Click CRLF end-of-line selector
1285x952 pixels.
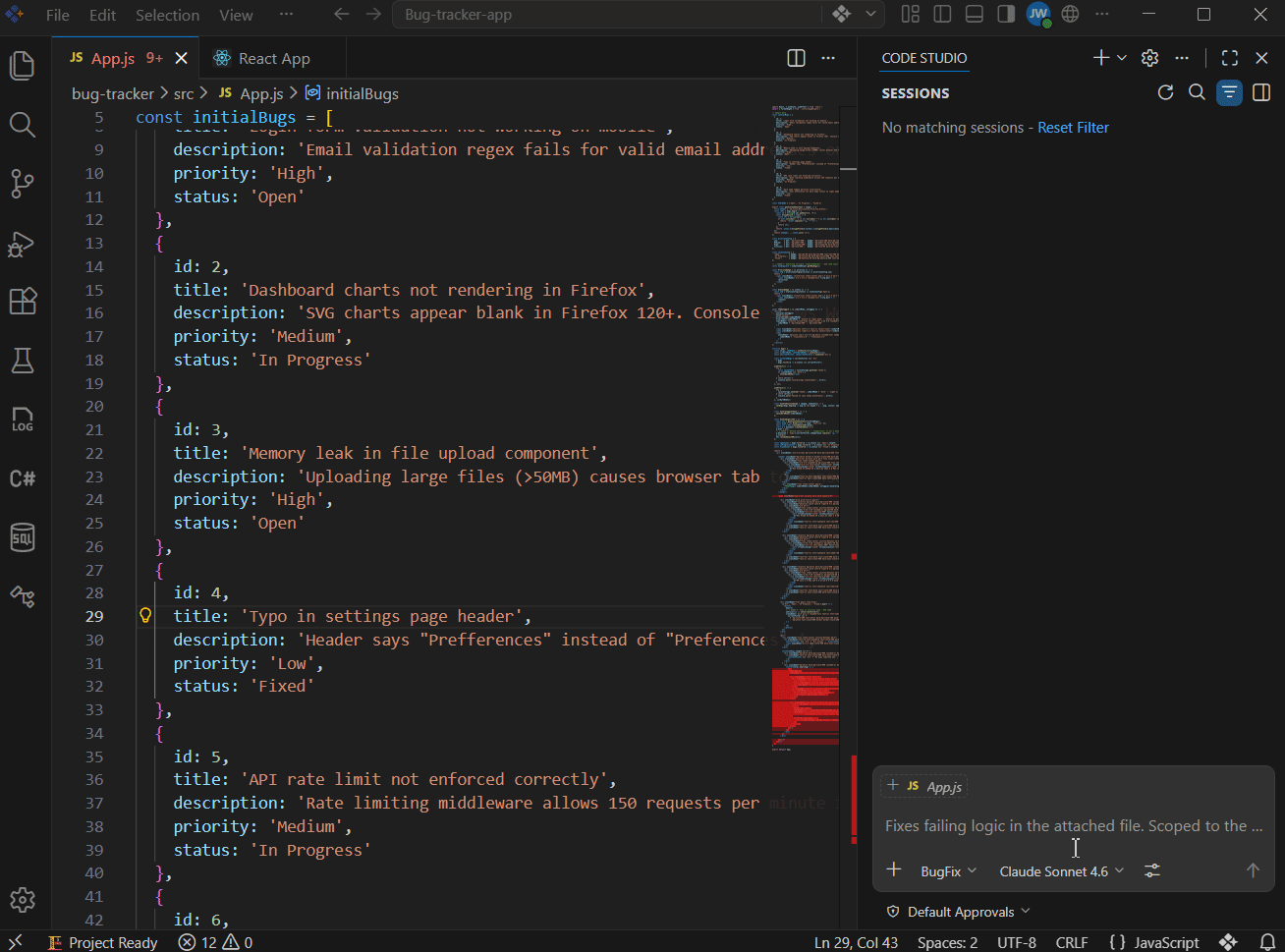coord(1072,942)
